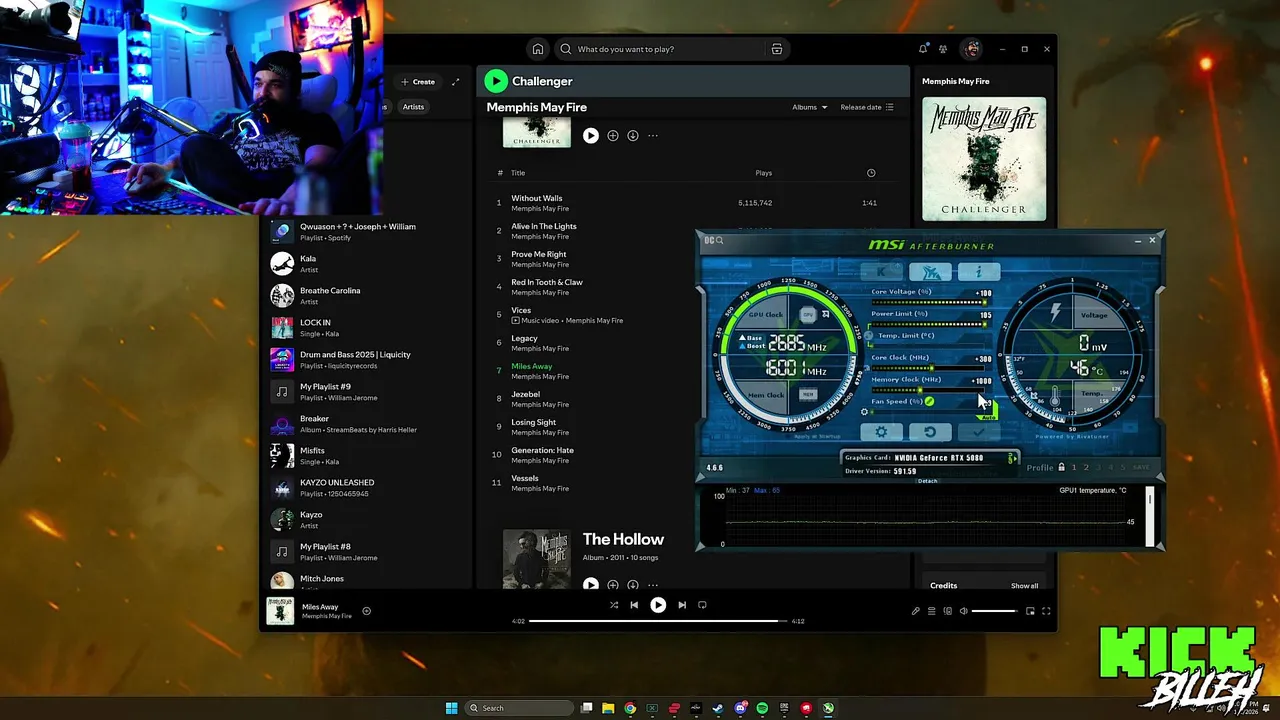Image resolution: width=1280 pixels, height=720 pixels.
Task: Select Artists filter chip in library
Action: point(413,107)
